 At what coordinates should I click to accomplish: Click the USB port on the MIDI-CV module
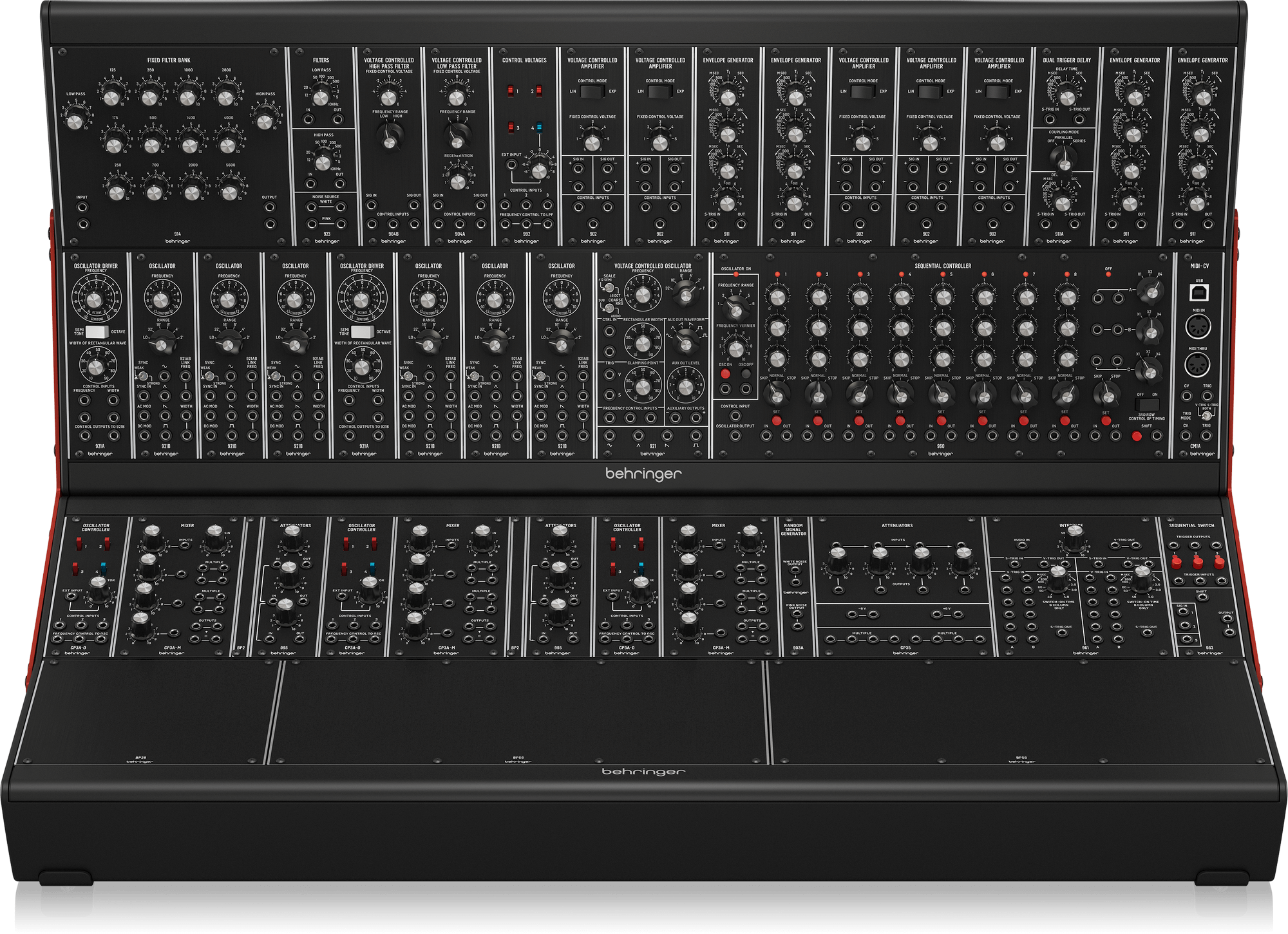1198,293
